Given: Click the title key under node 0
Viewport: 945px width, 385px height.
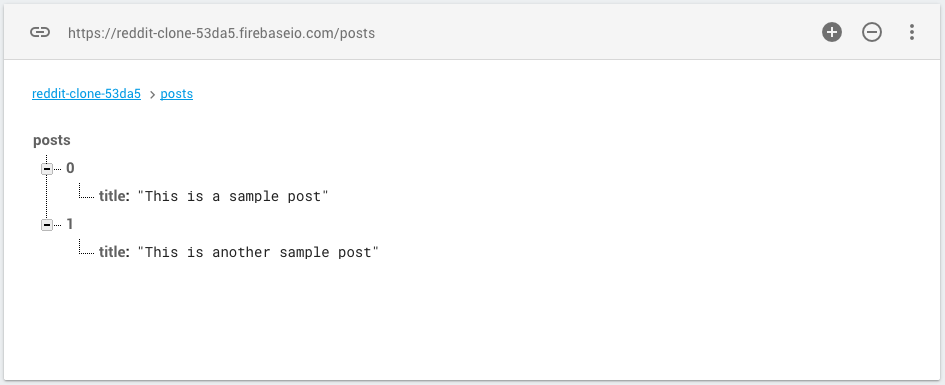Looking at the screenshot, I should (x=114, y=196).
